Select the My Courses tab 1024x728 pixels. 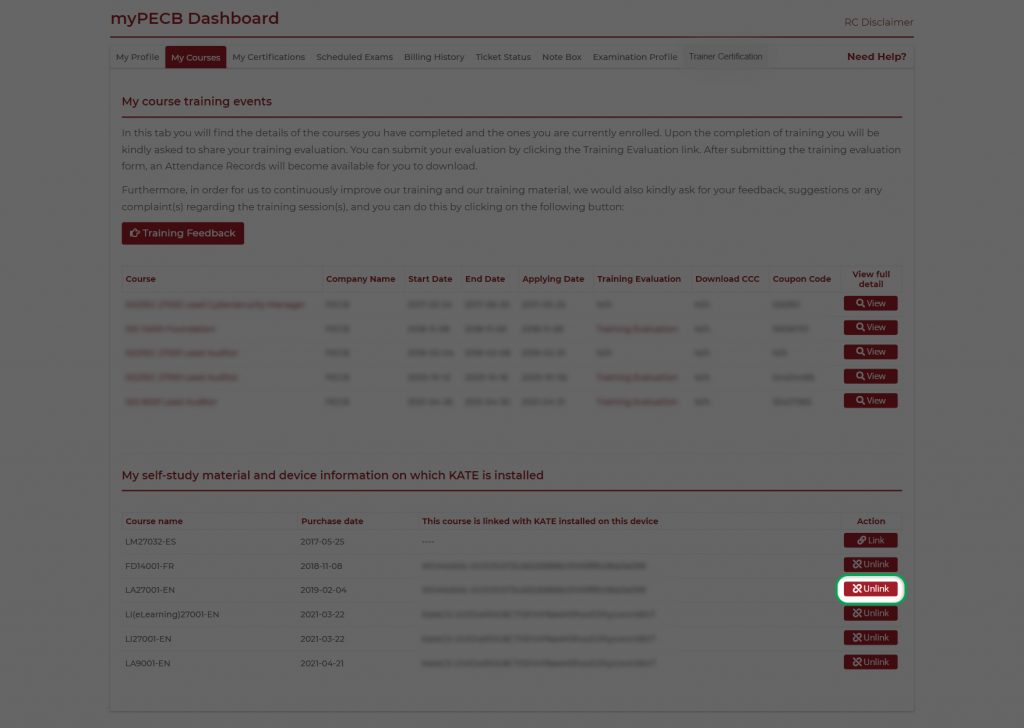(195, 57)
